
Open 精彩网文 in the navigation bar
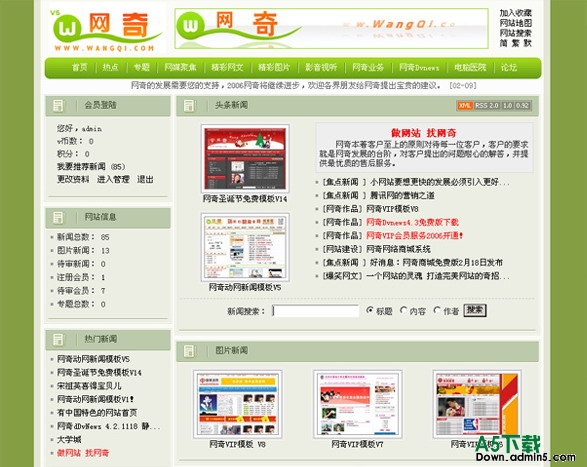tap(227, 67)
